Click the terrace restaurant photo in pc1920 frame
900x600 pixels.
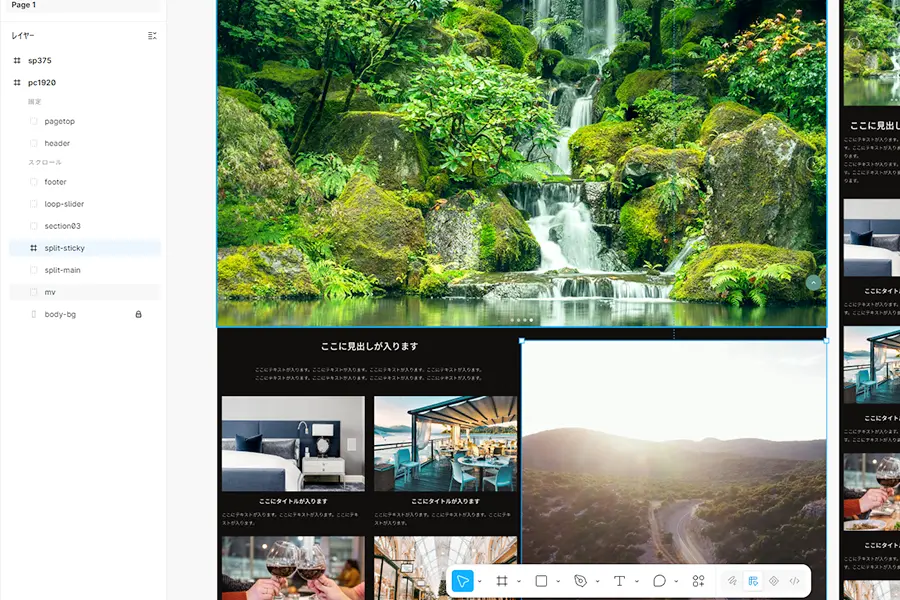pos(445,443)
